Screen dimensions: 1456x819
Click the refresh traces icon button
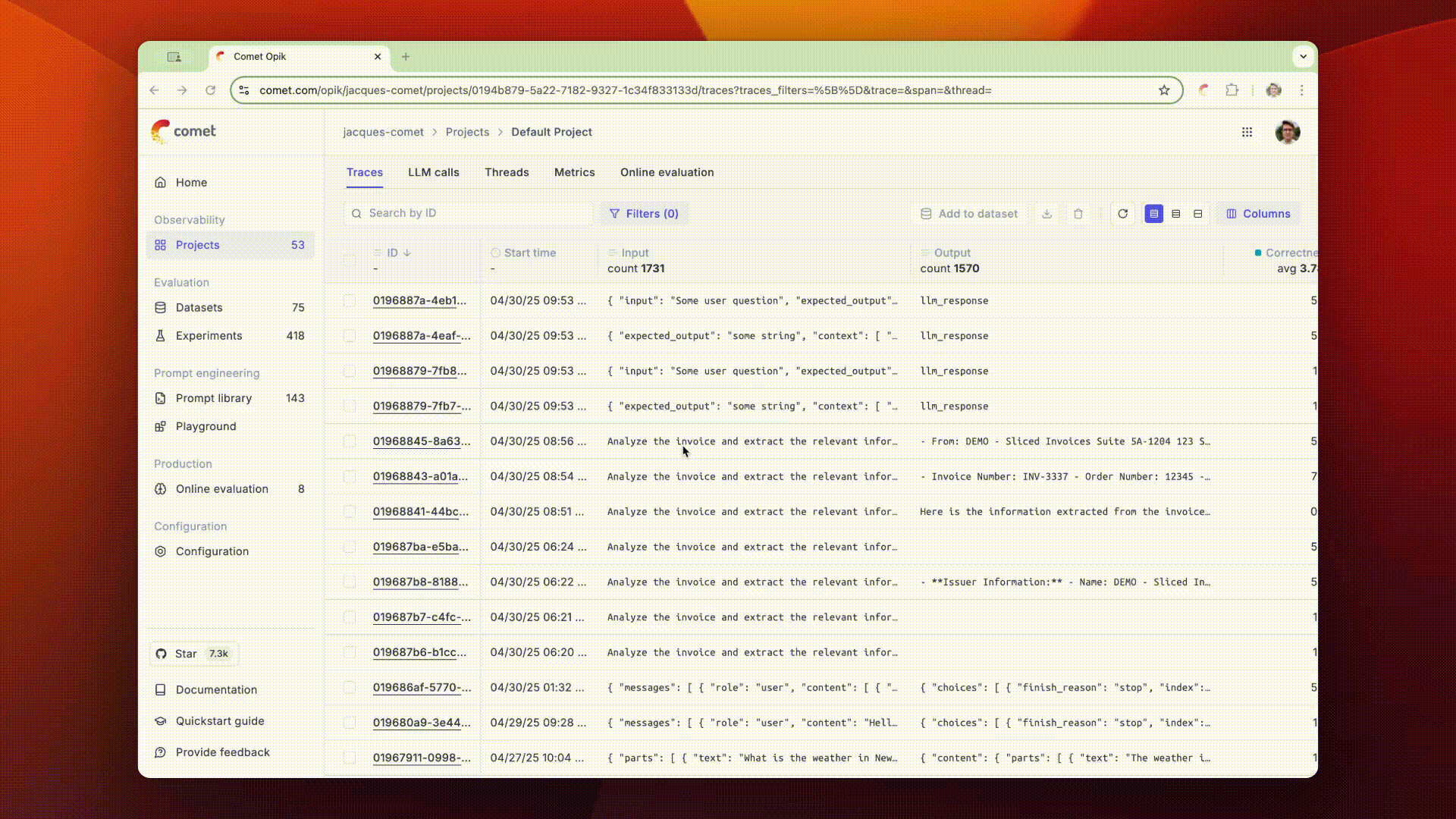(1122, 214)
